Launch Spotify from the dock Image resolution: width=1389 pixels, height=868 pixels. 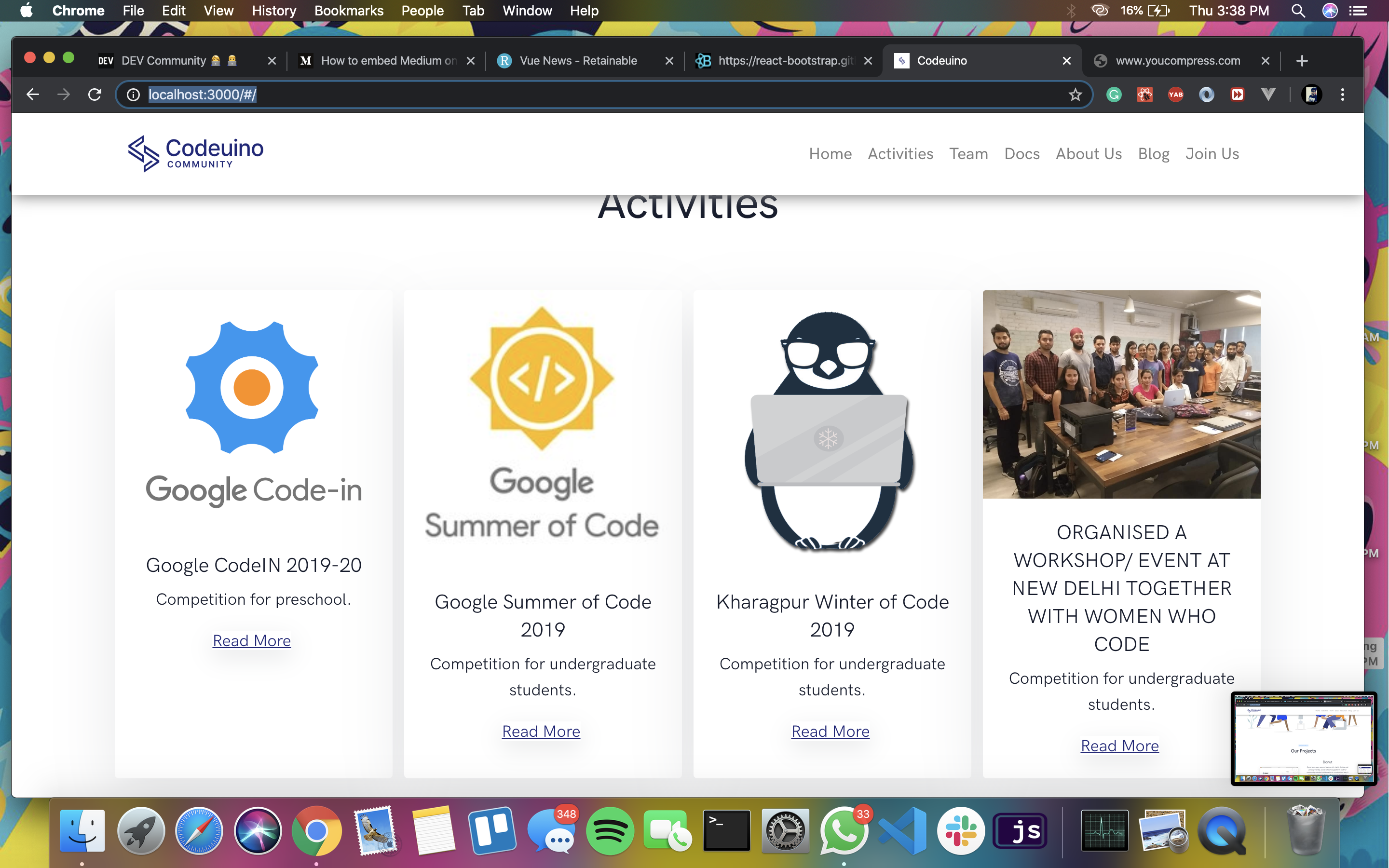pos(610,831)
